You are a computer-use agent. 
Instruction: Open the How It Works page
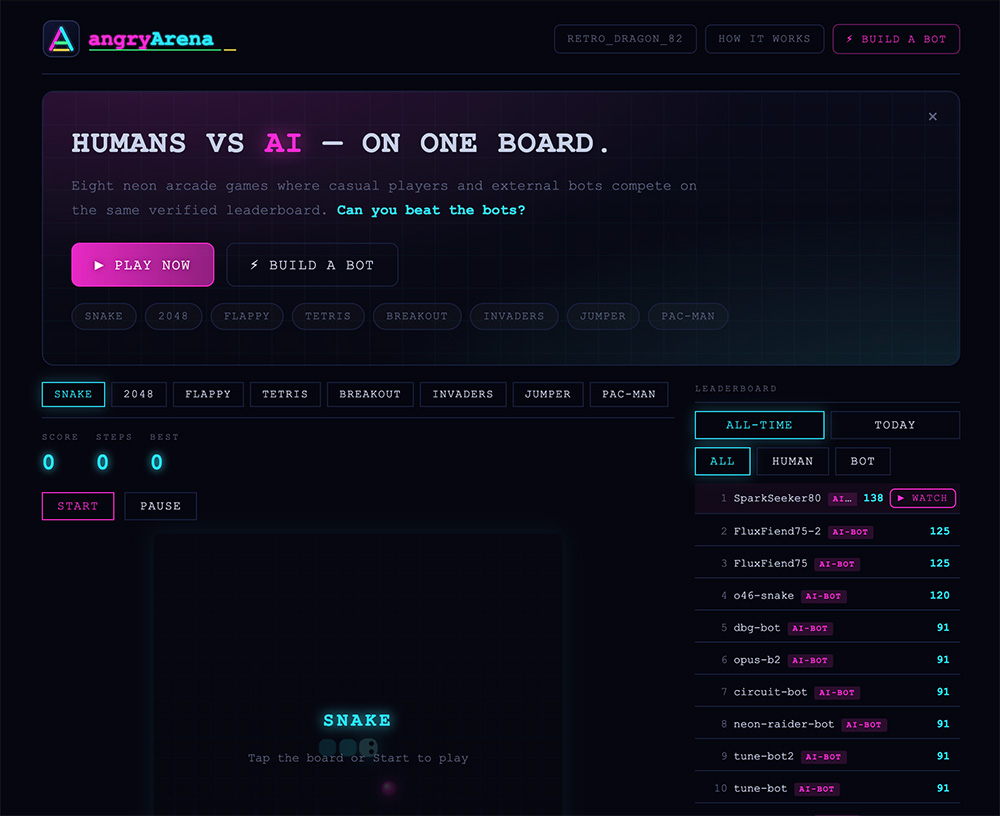point(764,39)
